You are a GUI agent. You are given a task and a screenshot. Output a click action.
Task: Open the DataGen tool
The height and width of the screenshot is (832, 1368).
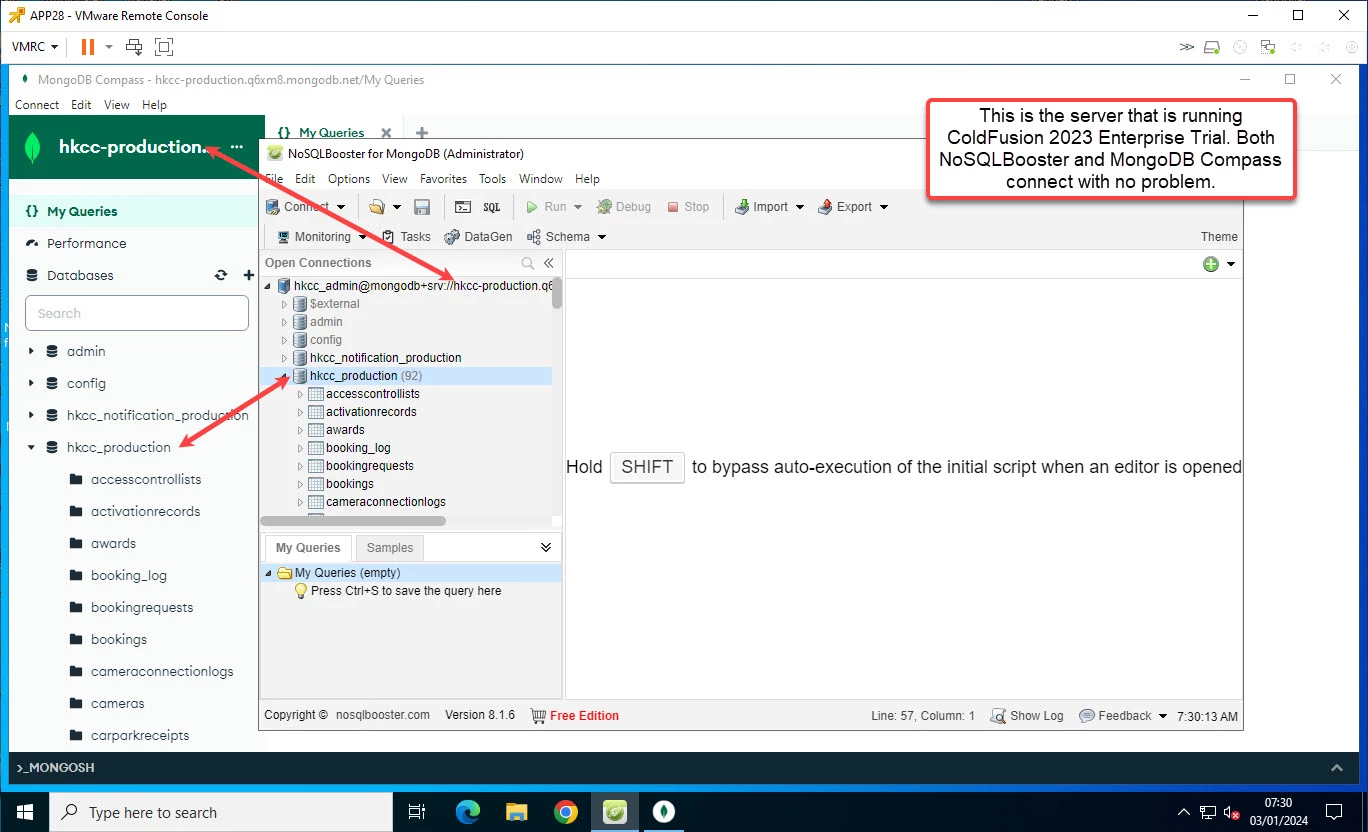478,237
